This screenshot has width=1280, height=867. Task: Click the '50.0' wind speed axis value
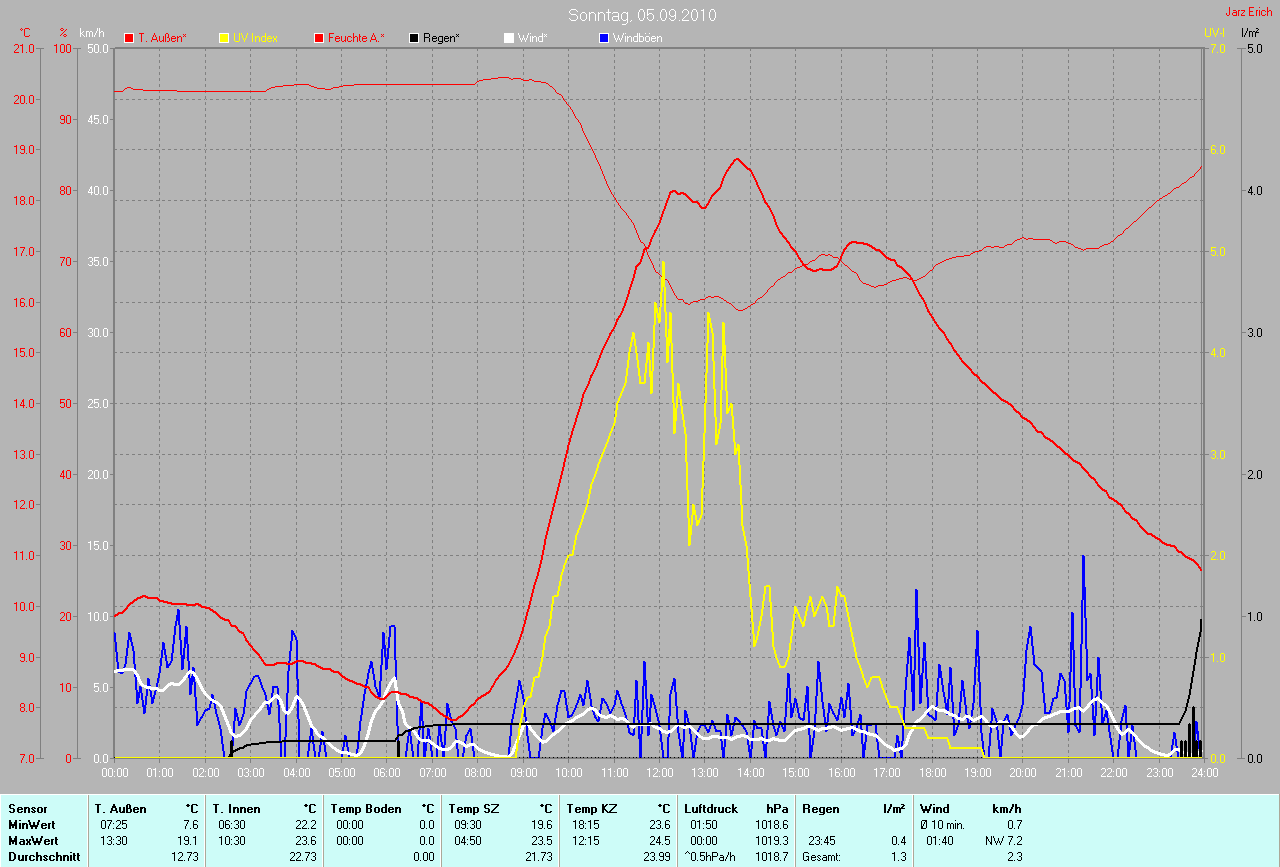(x=98, y=48)
